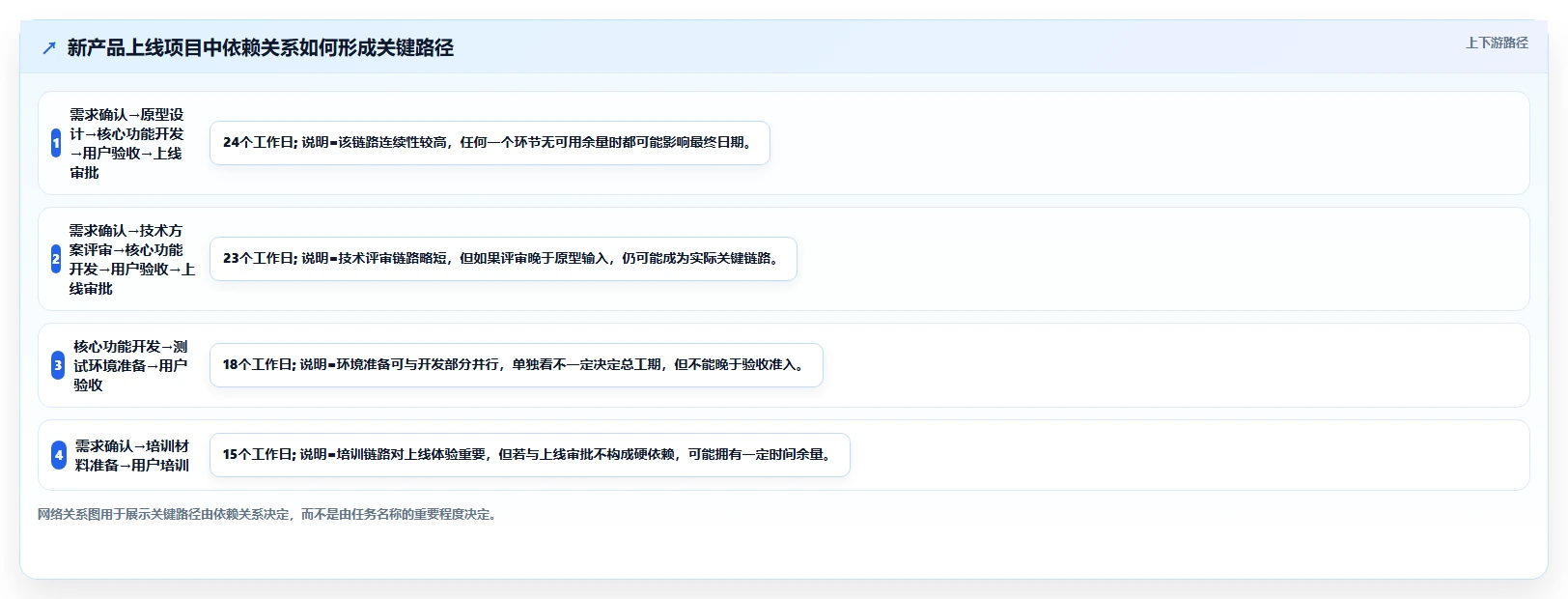This screenshot has width=1568, height=599.
Task: Click the footnote starting 网络关系图用于展示关键路径
Action: click(269, 514)
